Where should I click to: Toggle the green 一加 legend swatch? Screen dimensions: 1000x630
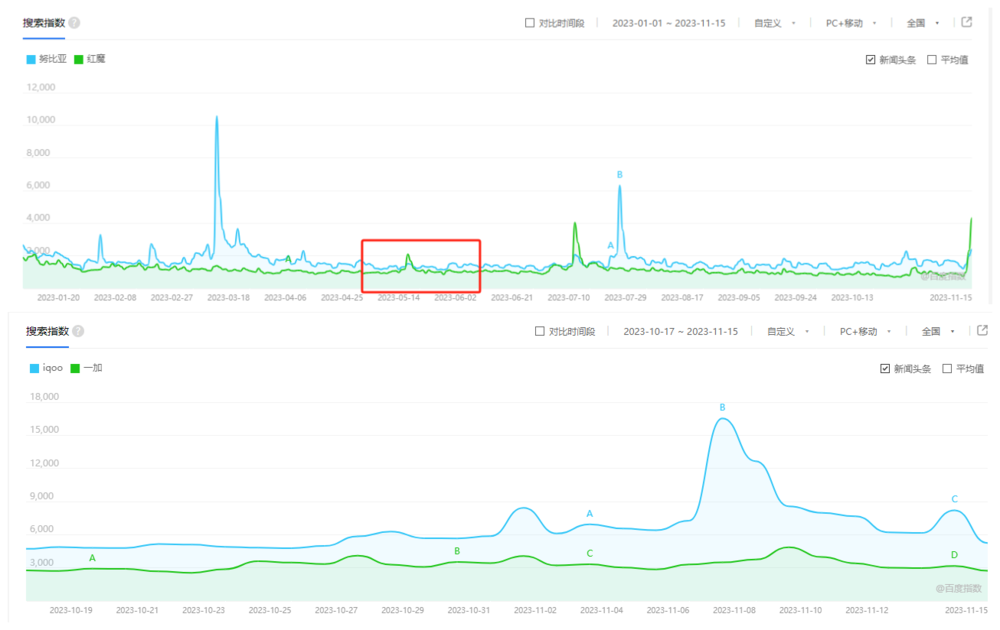[75, 369]
